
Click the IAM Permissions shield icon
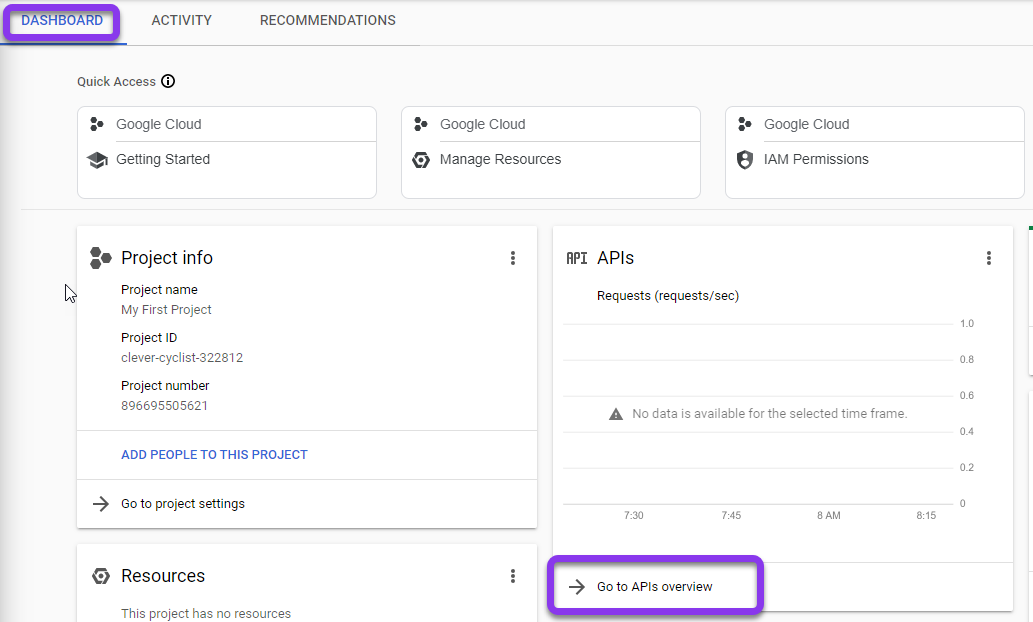tap(744, 159)
